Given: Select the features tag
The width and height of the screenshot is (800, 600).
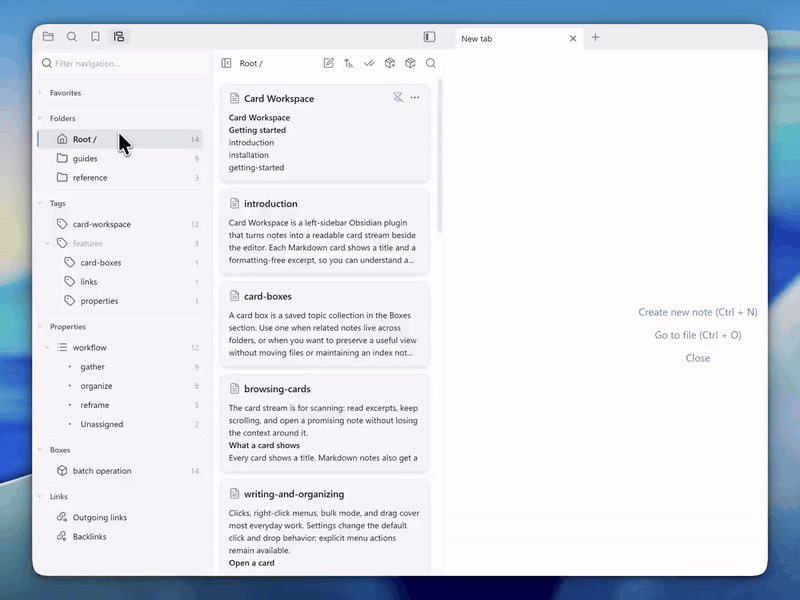Looking at the screenshot, I should [120, 243].
